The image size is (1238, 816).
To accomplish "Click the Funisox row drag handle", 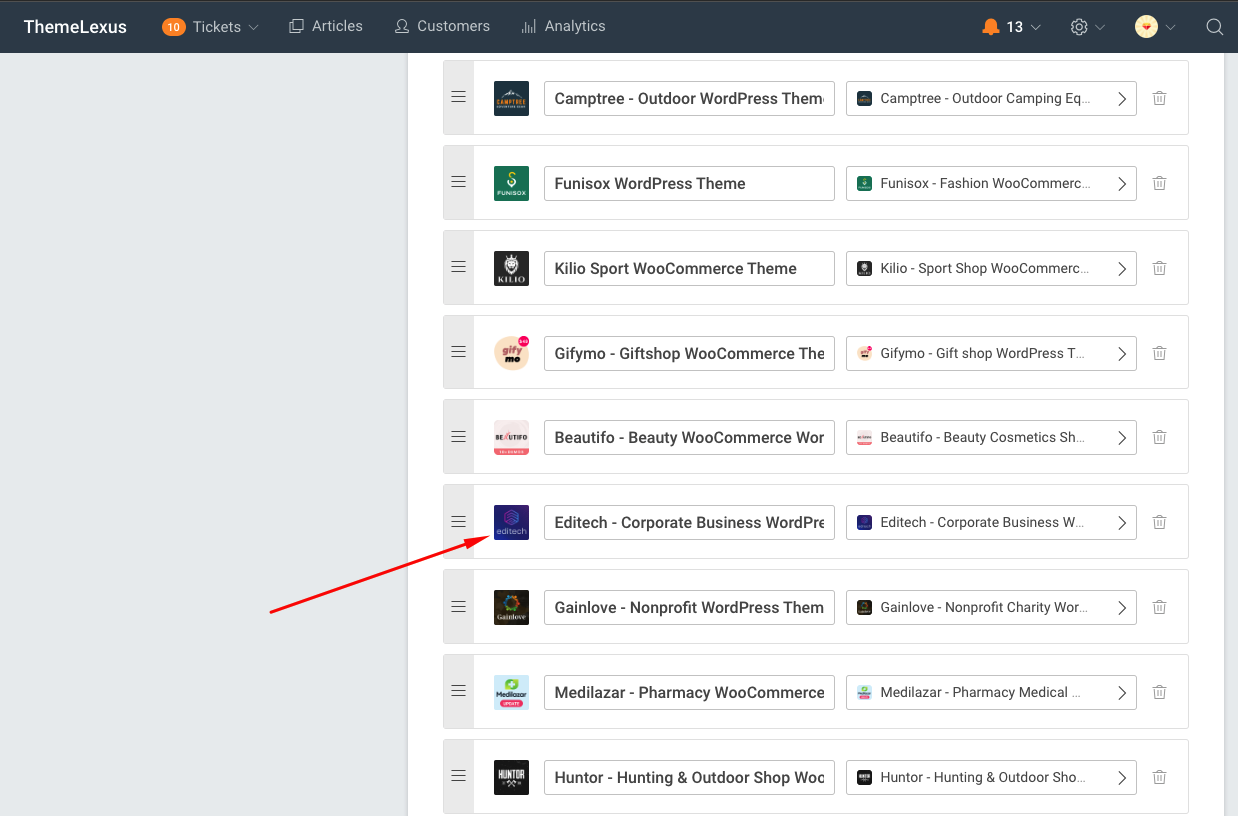I will click(x=458, y=183).
